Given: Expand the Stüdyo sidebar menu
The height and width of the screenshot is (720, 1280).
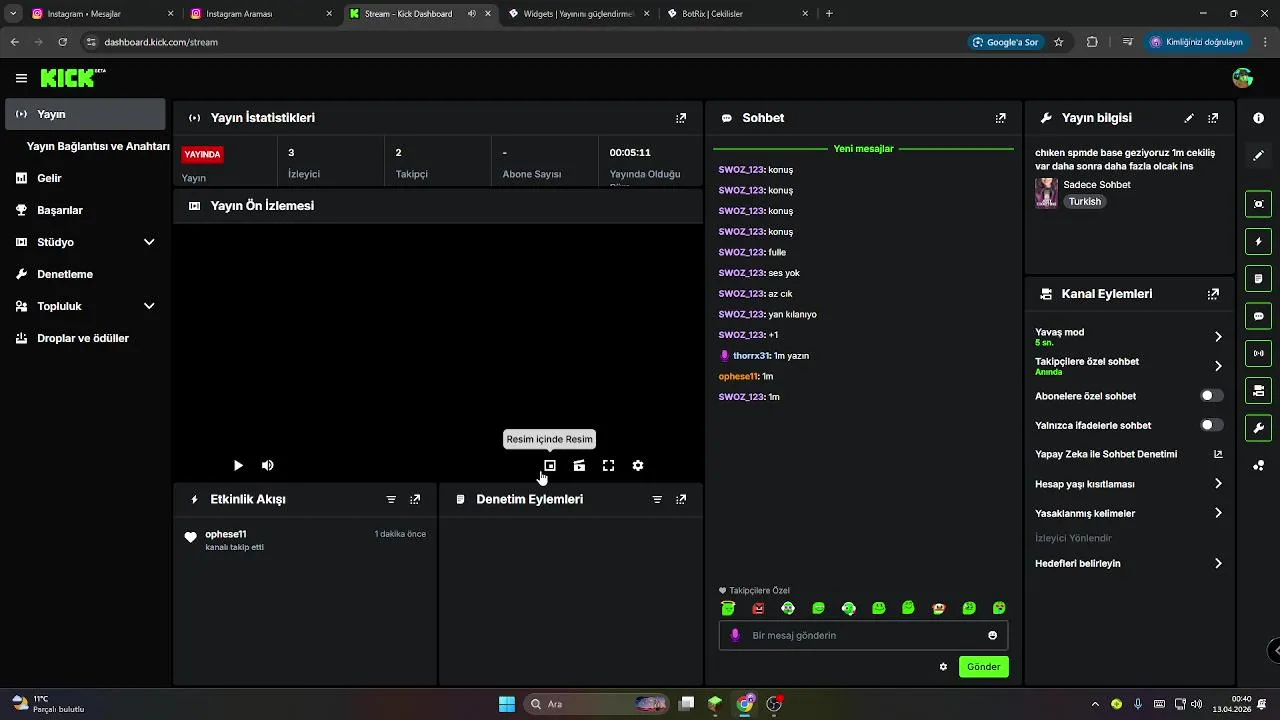Looking at the screenshot, I should click(x=85, y=242).
